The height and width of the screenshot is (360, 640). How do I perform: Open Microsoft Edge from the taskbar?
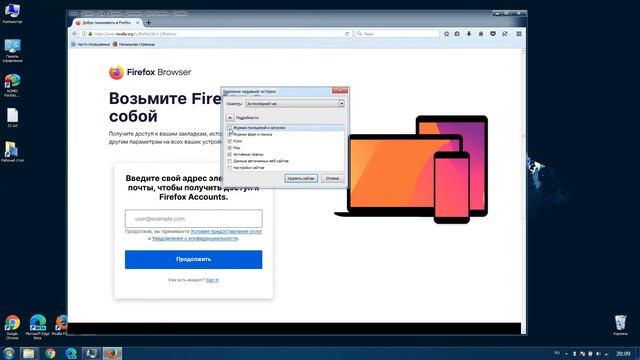coord(71,353)
